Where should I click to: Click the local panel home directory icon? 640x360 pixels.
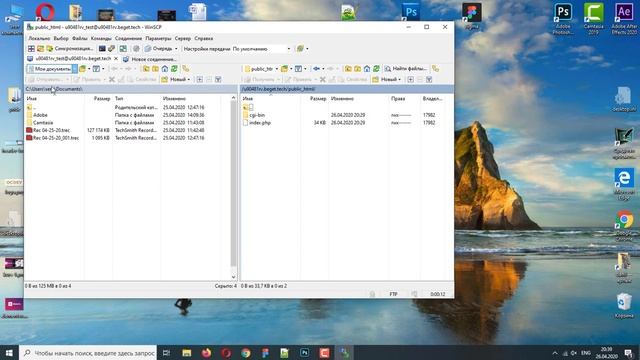click(165, 69)
